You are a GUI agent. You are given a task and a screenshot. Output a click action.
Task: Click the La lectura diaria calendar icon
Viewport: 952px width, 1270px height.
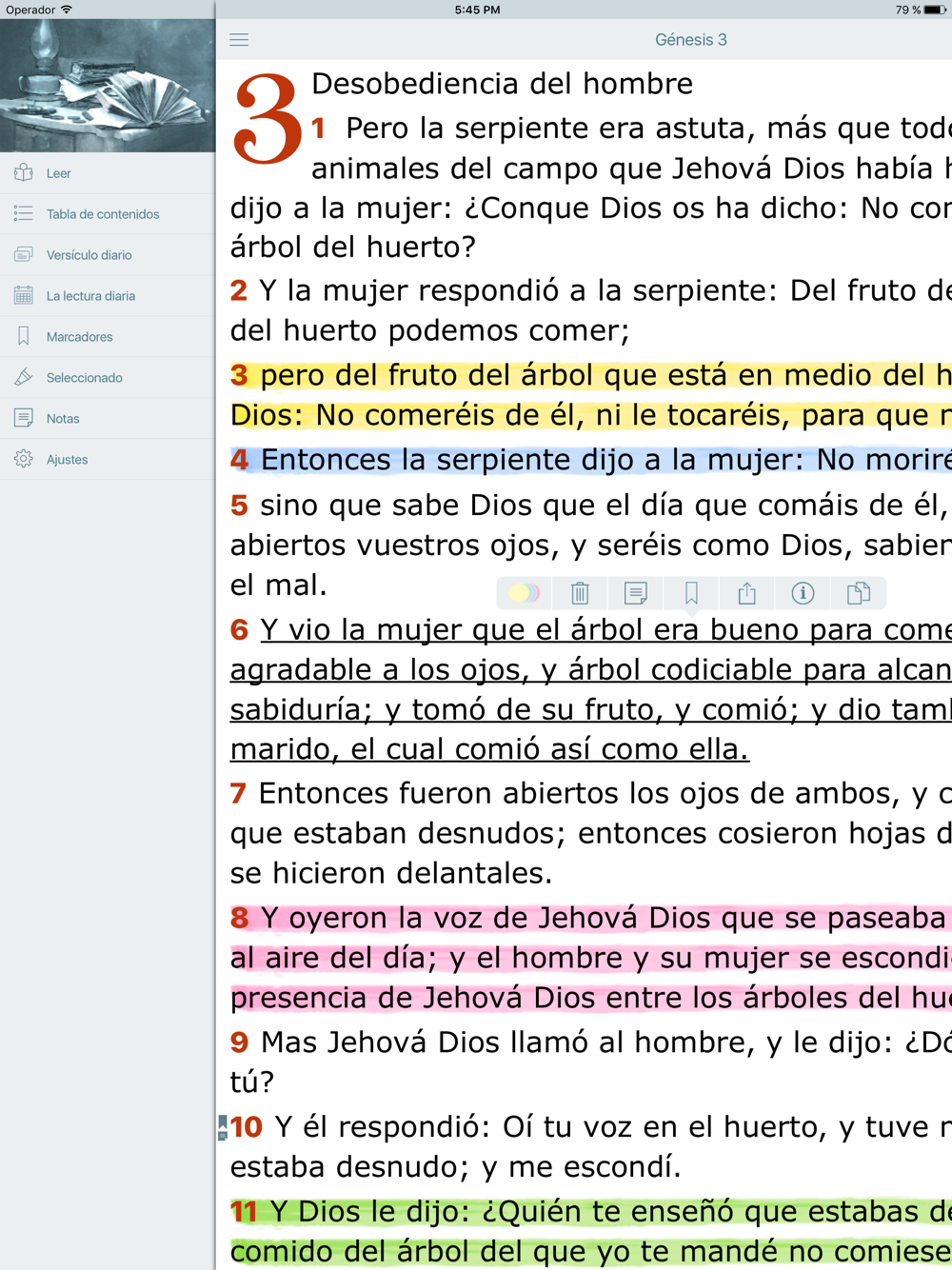coord(24,296)
